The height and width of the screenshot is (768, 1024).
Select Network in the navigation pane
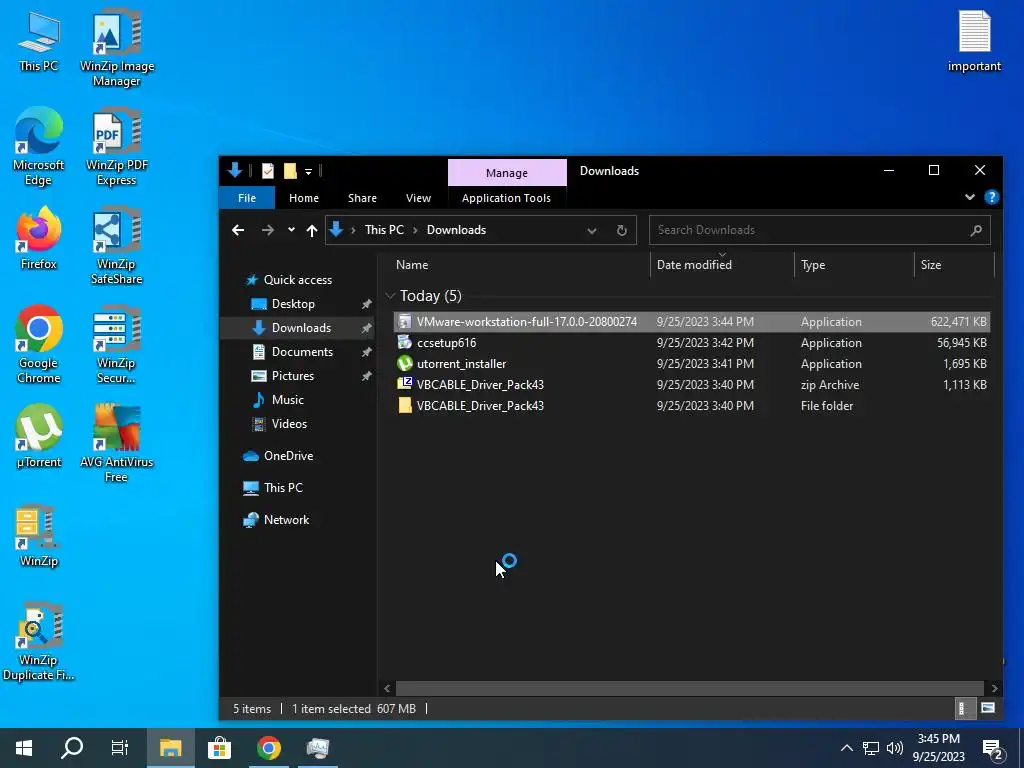(286, 520)
